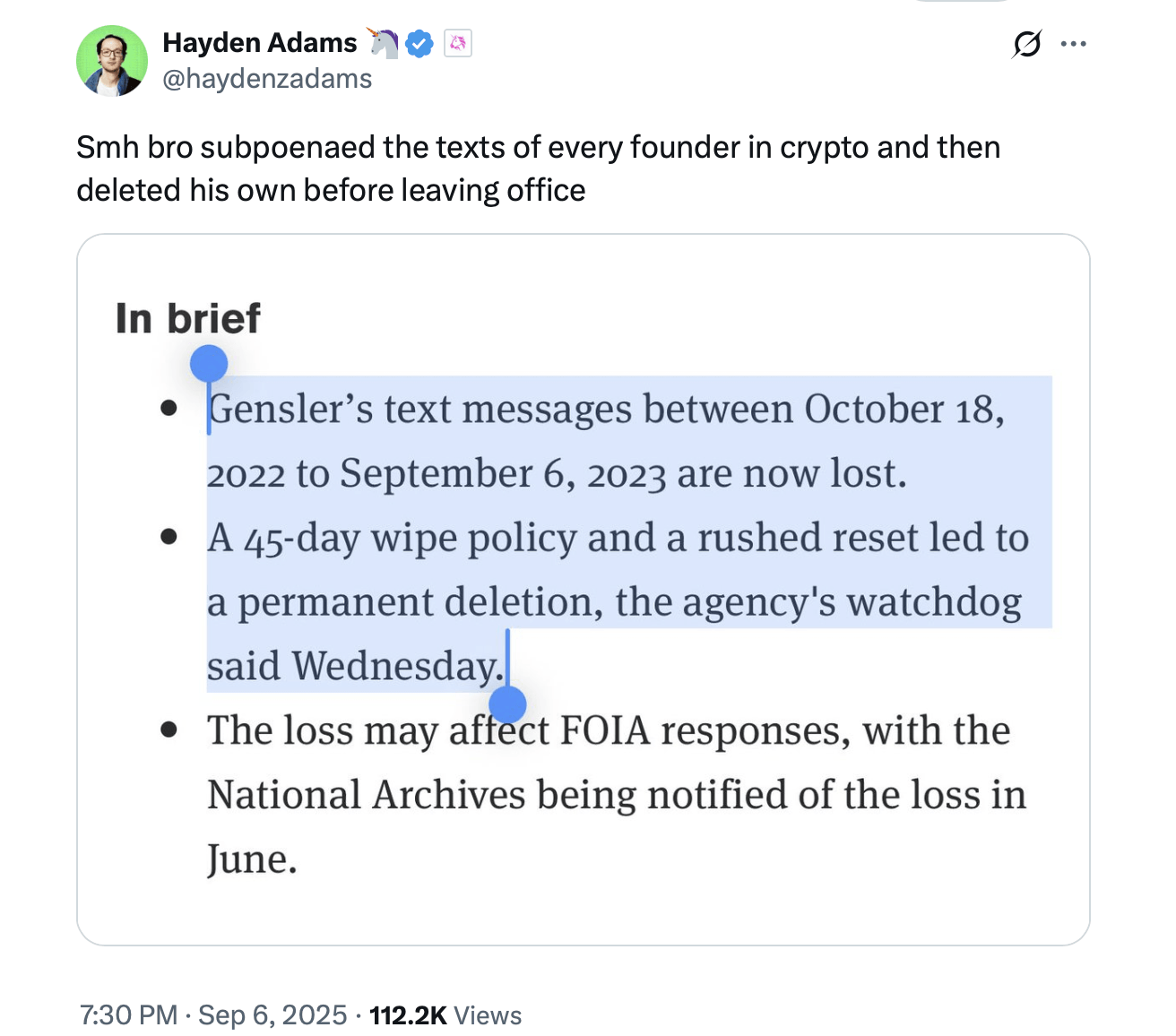Image resolution: width=1176 pixels, height=1036 pixels.
Task: Open the three-dot more options menu
Action: click(1073, 43)
